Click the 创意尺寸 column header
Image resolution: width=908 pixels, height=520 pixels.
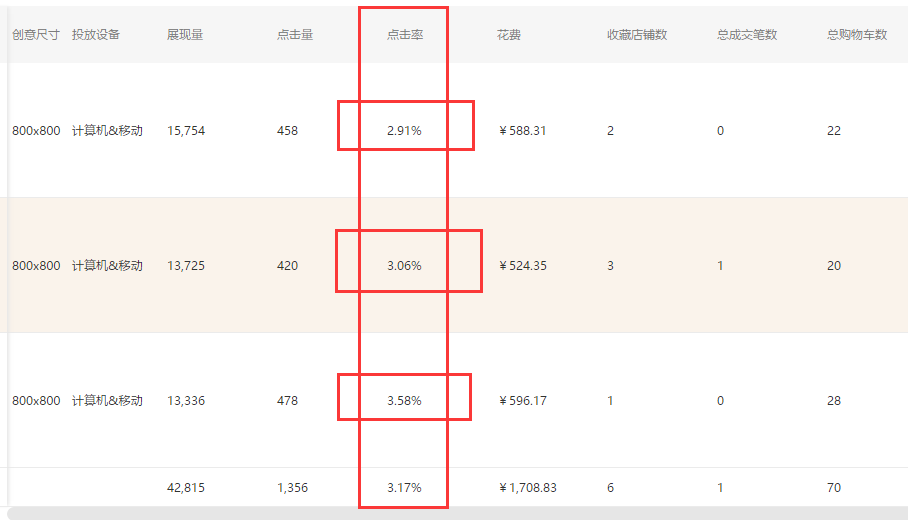pos(36,35)
